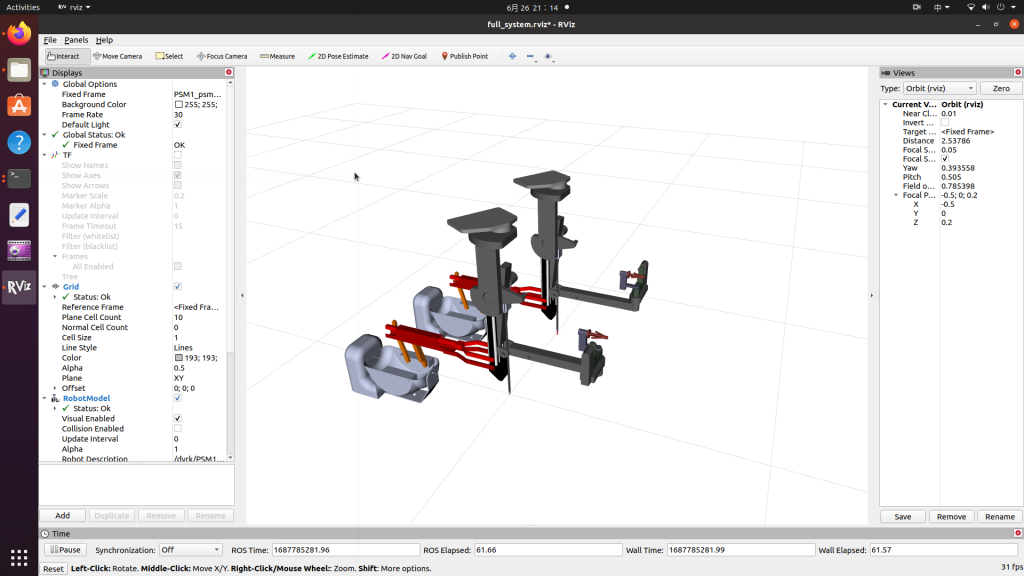Collapse the right Views panel handle
This screenshot has height=576, width=1024.
(872, 295)
